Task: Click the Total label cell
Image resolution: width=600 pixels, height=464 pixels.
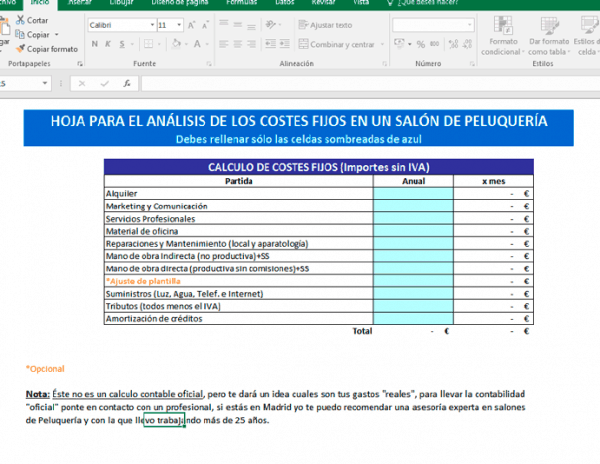Action: pyautogui.click(x=362, y=331)
